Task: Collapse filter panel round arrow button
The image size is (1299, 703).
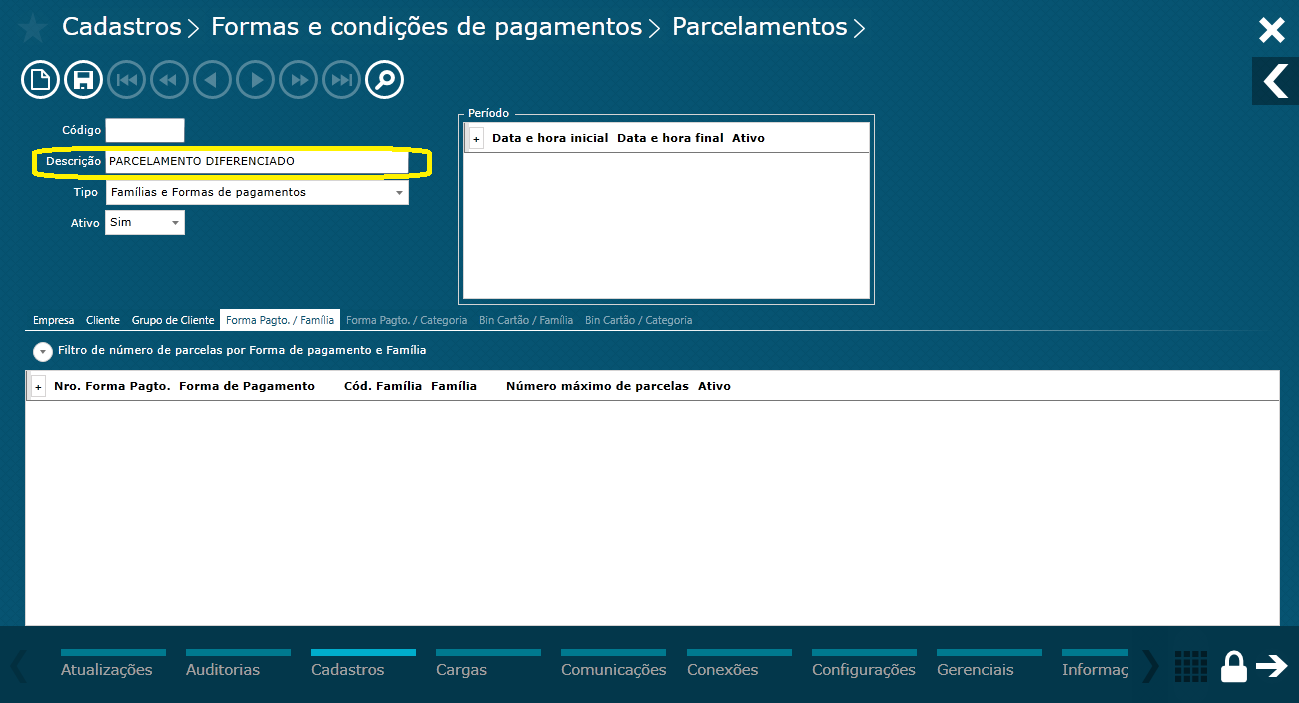Action: pos(43,352)
